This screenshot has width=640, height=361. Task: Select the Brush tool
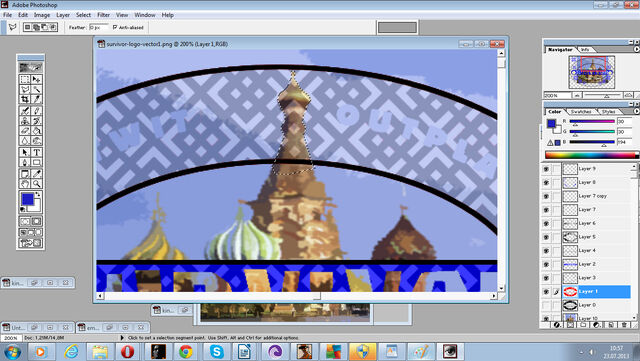36,111
